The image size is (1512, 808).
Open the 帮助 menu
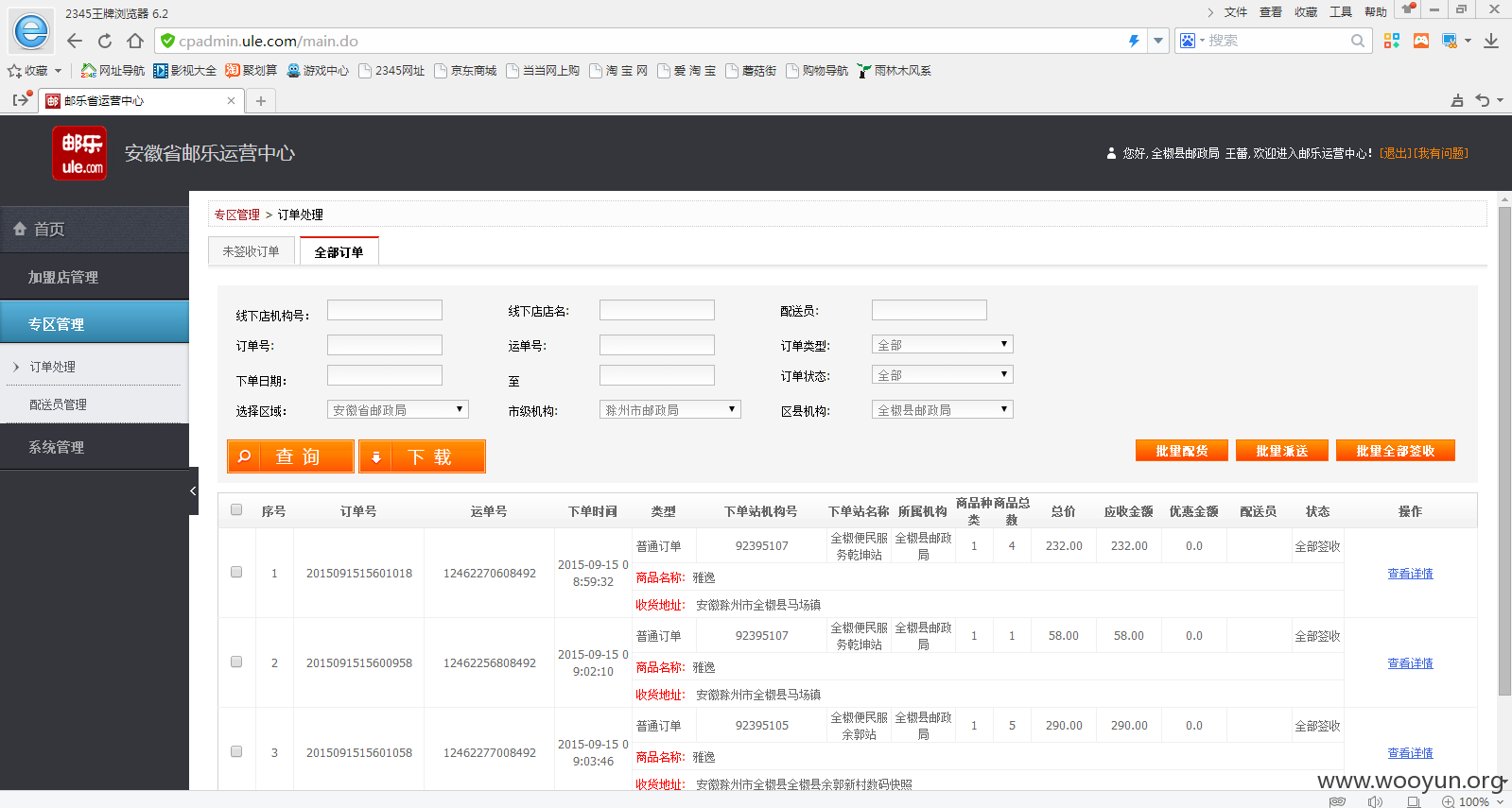(1376, 12)
